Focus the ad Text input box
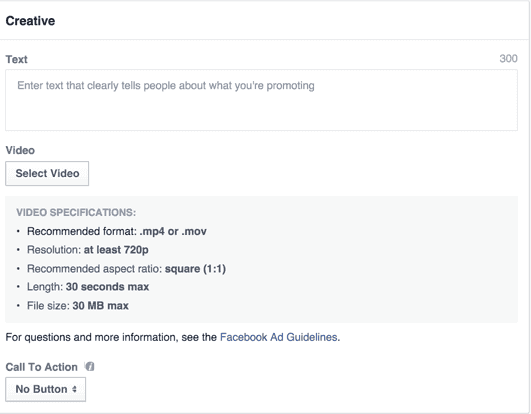 (x=261, y=100)
